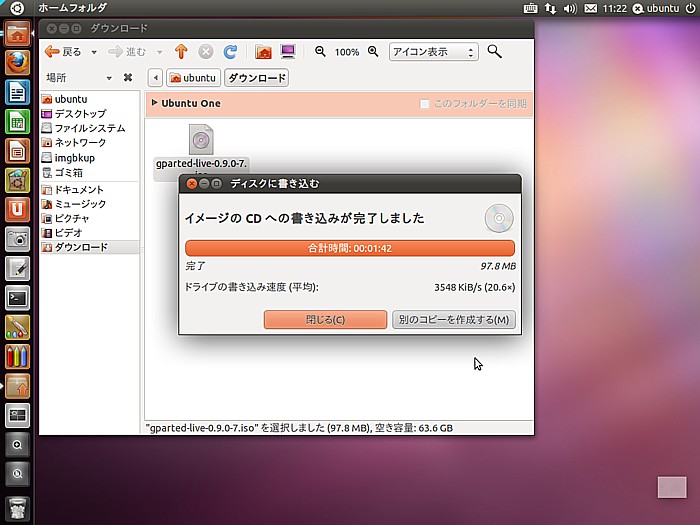Zoom in with the plus magnifier icon
700x525 pixels.
(373, 51)
